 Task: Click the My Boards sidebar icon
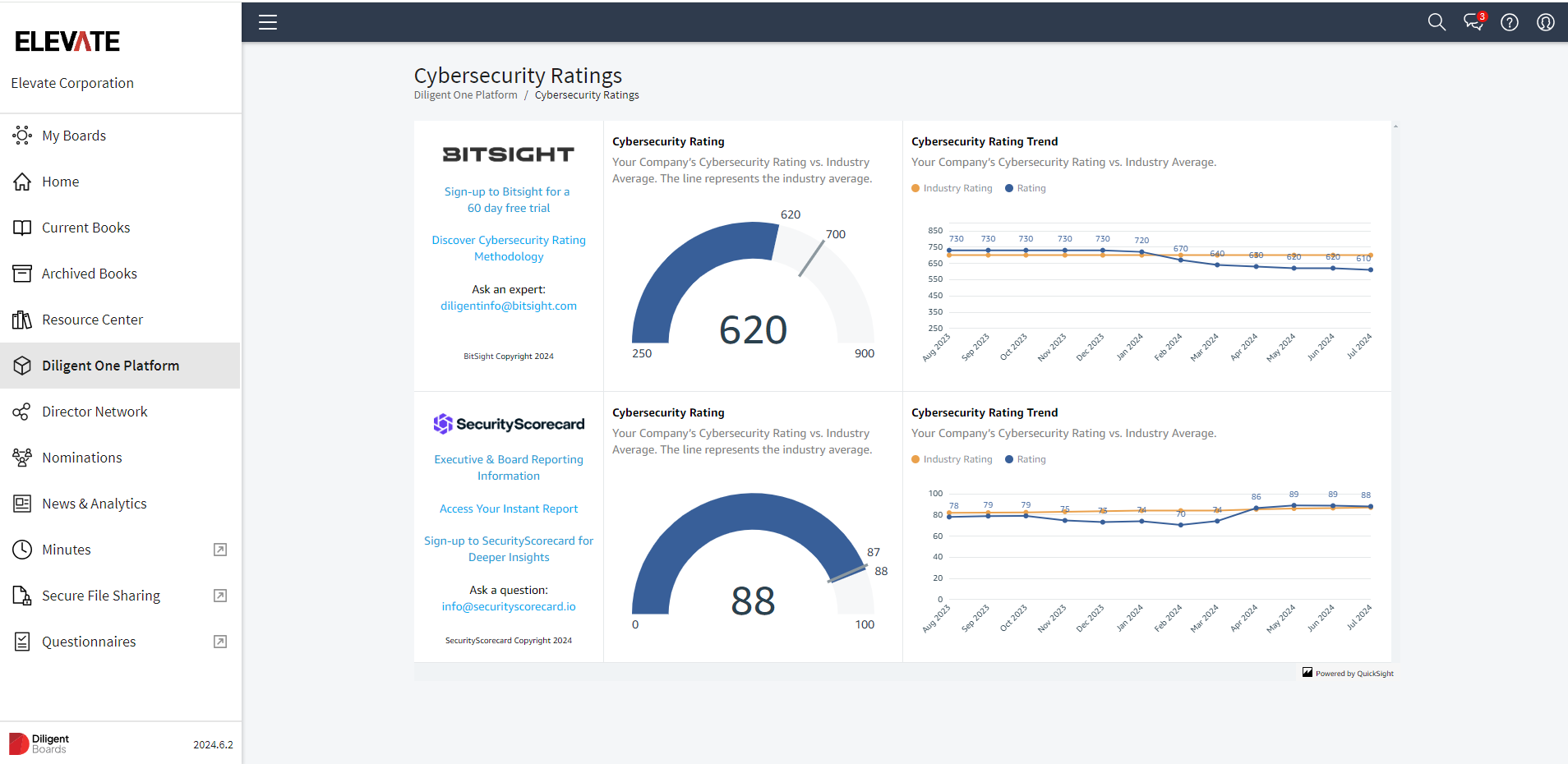(22, 136)
